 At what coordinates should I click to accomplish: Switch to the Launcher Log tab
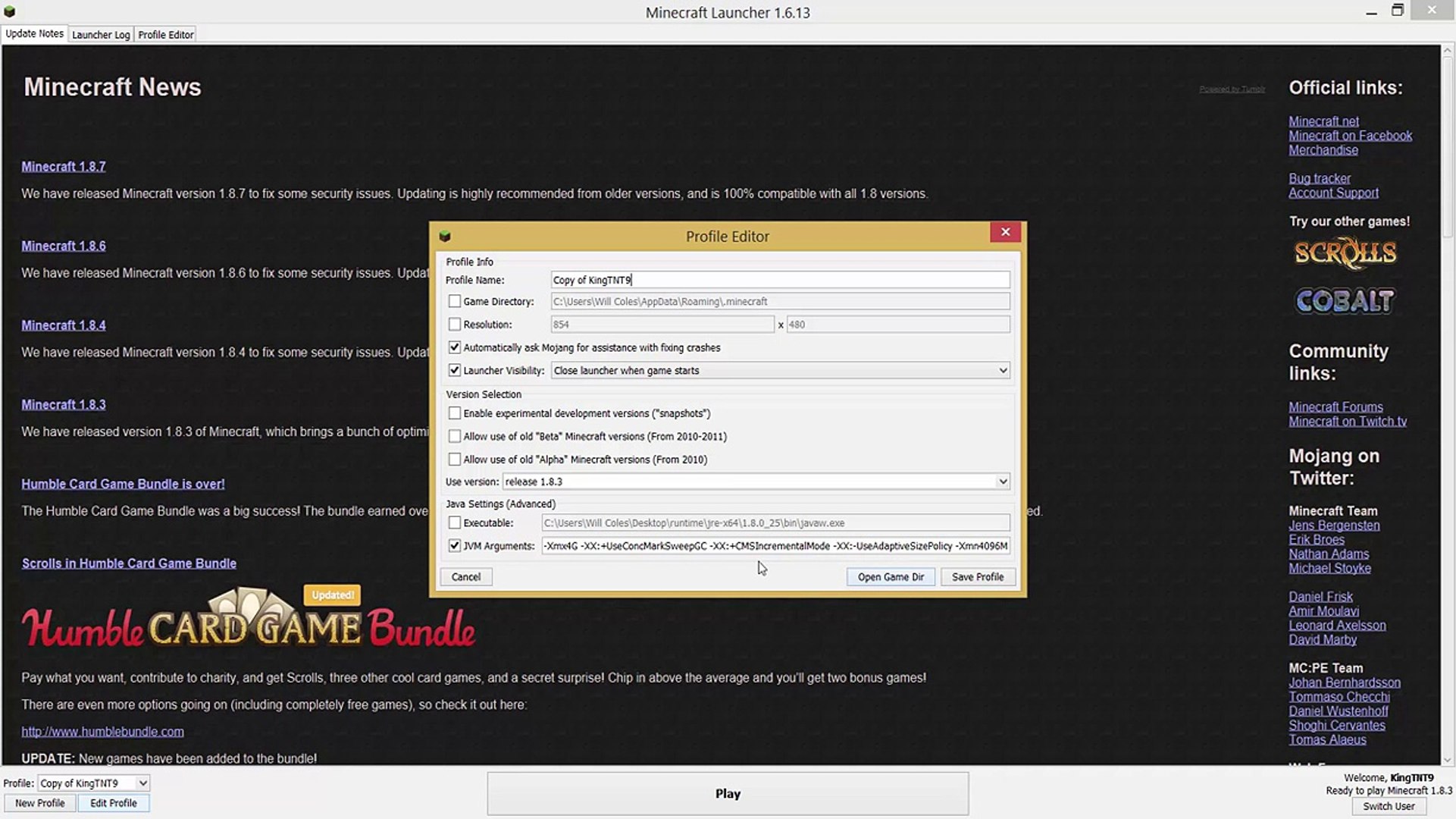pyautogui.click(x=101, y=35)
